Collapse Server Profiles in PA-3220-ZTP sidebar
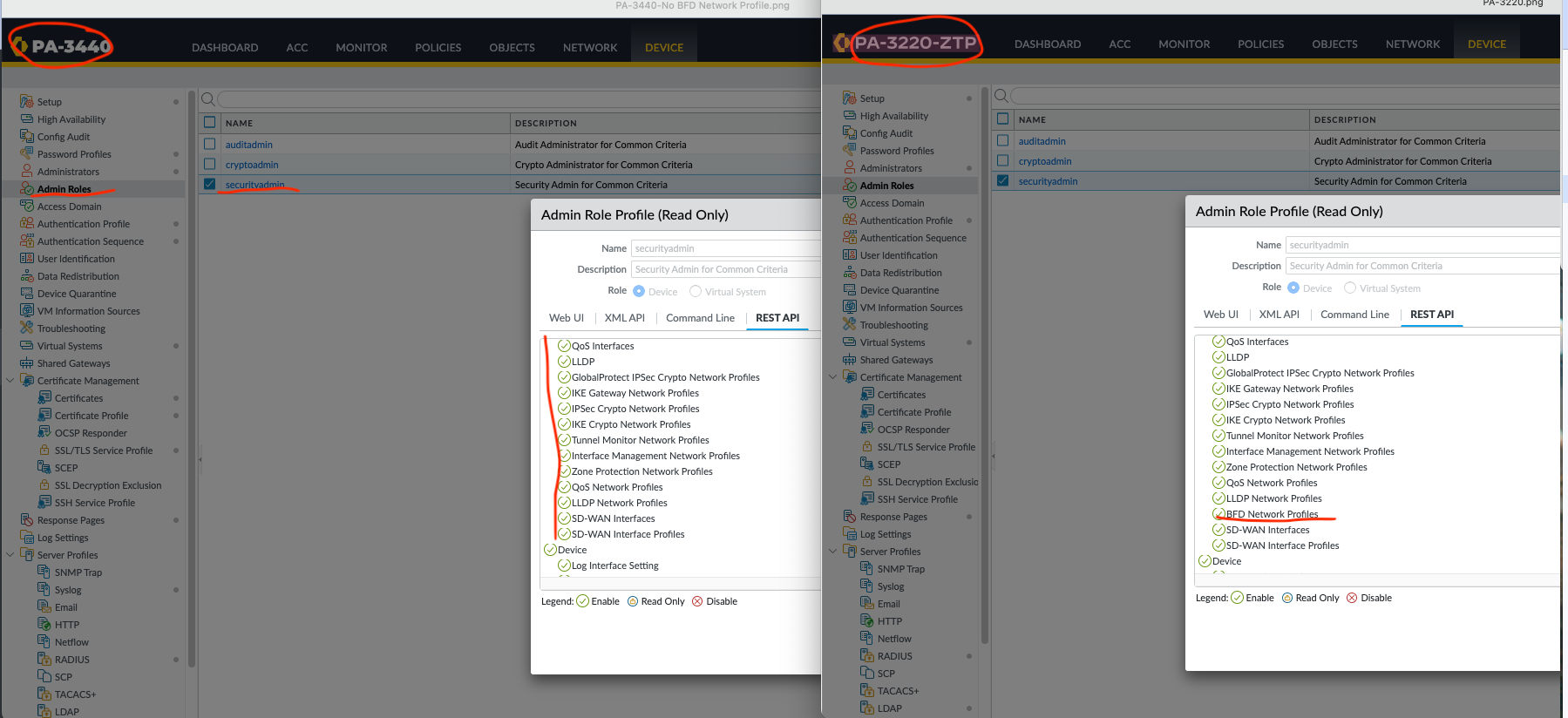The width and height of the screenshot is (1568, 718). pyautogui.click(x=833, y=552)
